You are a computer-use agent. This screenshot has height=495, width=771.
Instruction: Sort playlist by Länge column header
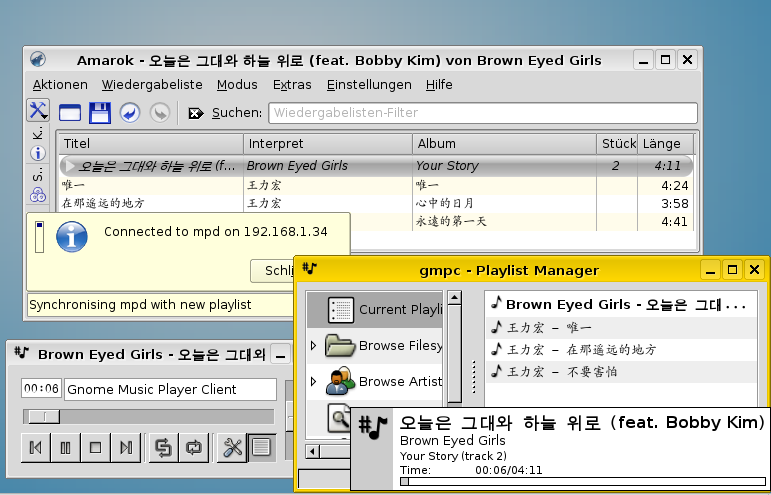pos(666,144)
